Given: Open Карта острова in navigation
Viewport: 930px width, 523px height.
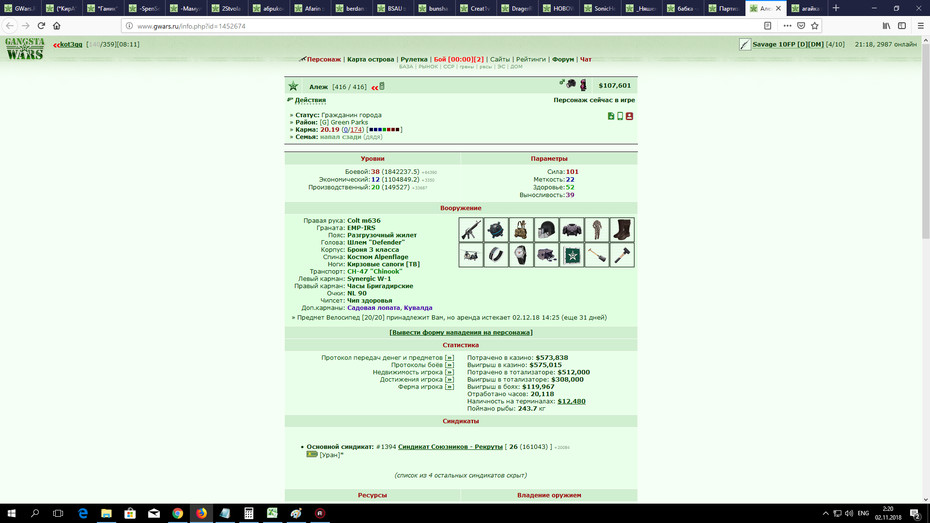Looking at the screenshot, I should click(x=371, y=59).
